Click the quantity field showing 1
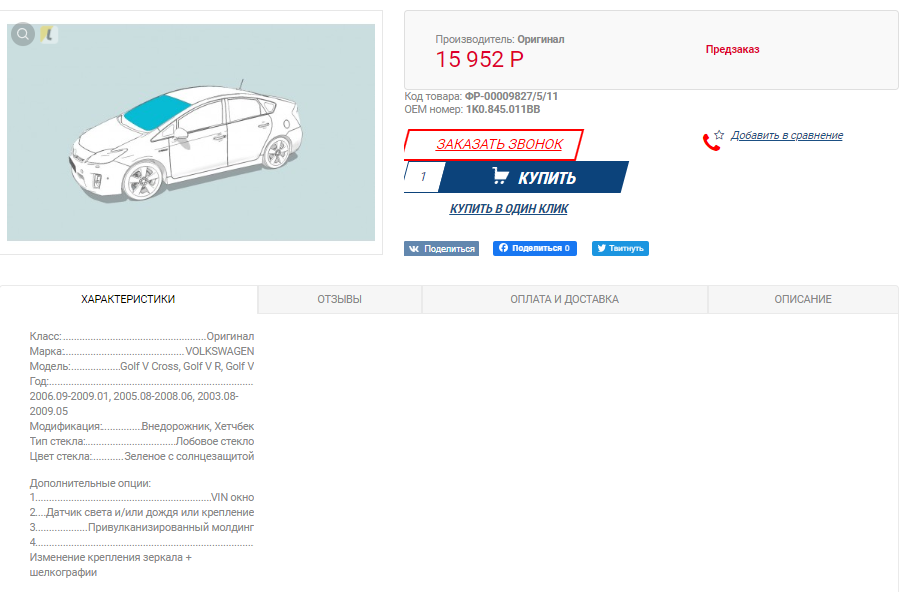This screenshot has width=903, height=592. 424,177
